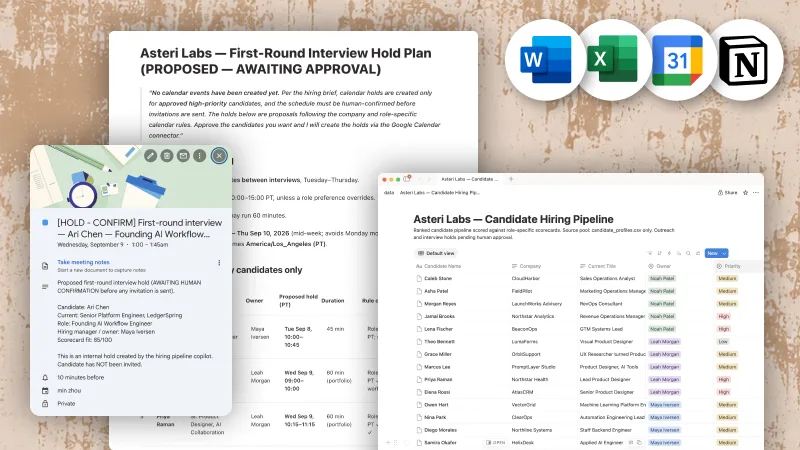Click the 10 minutes before reminder text

[81, 378]
